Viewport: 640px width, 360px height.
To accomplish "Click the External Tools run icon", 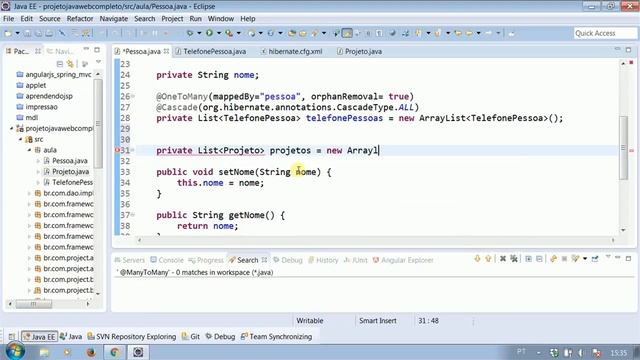I will tap(229, 33).
